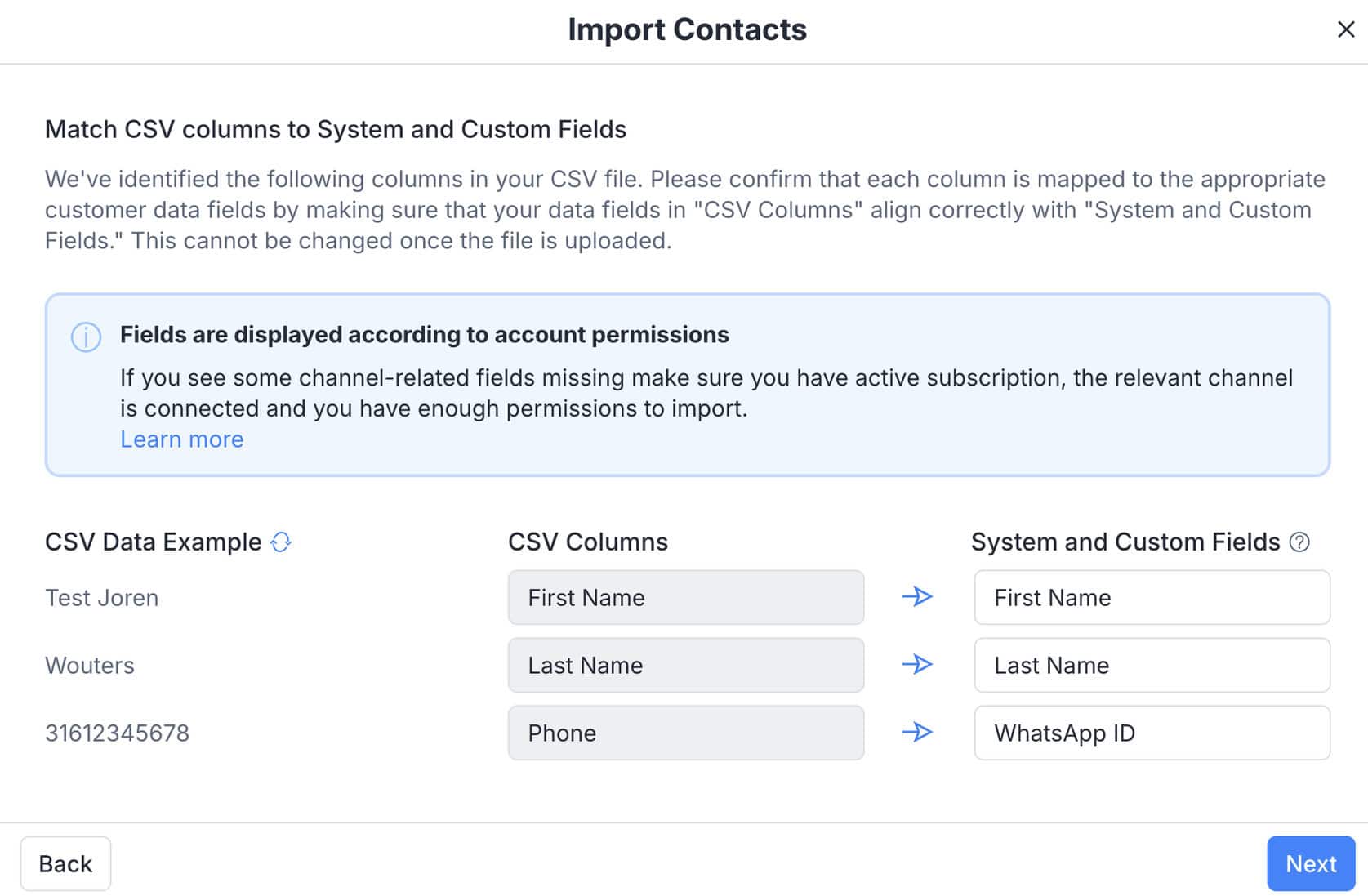The width and height of the screenshot is (1368, 896).
Task: Click the First Name CSV column field
Action: tap(685, 597)
